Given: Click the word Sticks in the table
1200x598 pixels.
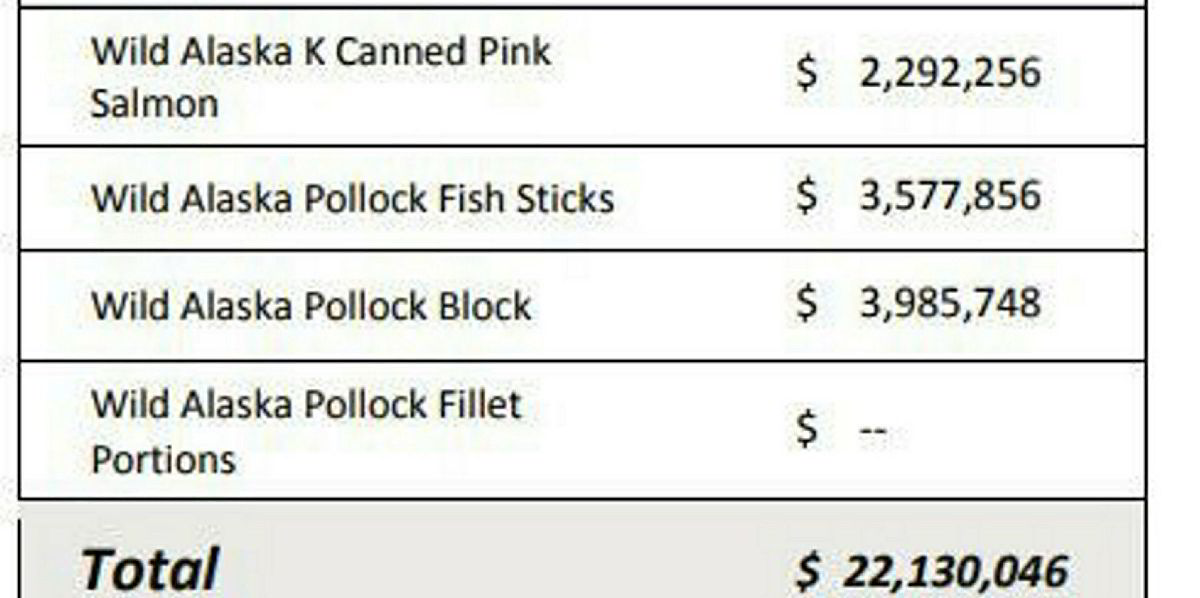Looking at the screenshot, I should pos(564,198).
